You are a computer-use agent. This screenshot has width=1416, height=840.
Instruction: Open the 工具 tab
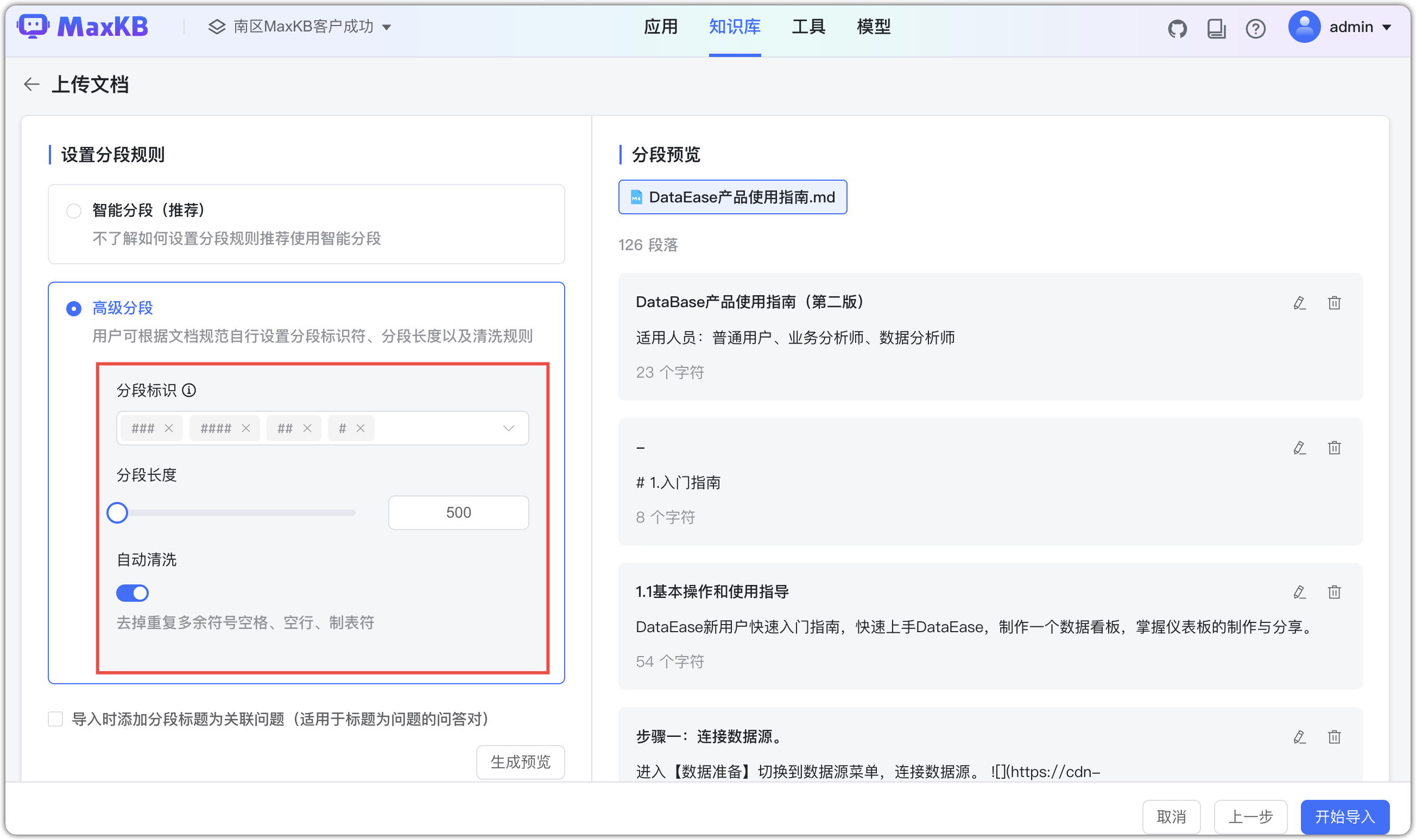[808, 27]
